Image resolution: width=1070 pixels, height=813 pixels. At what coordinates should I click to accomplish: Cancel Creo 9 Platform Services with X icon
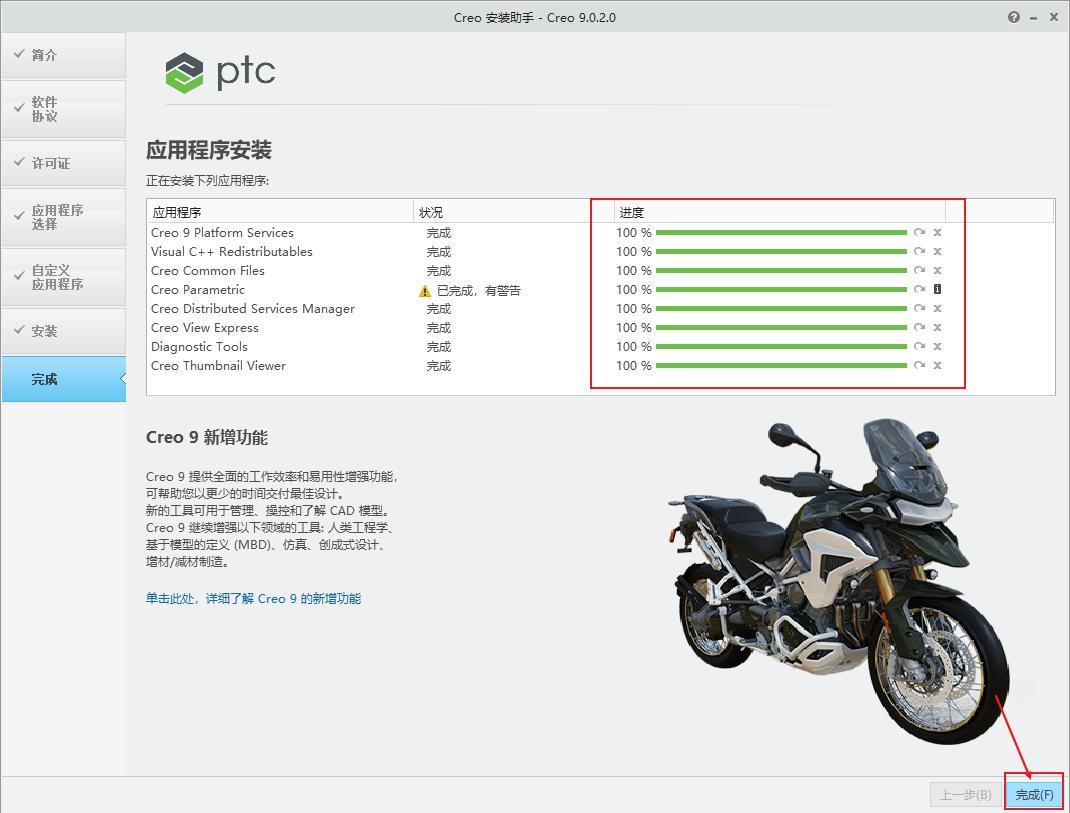[937, 232]
